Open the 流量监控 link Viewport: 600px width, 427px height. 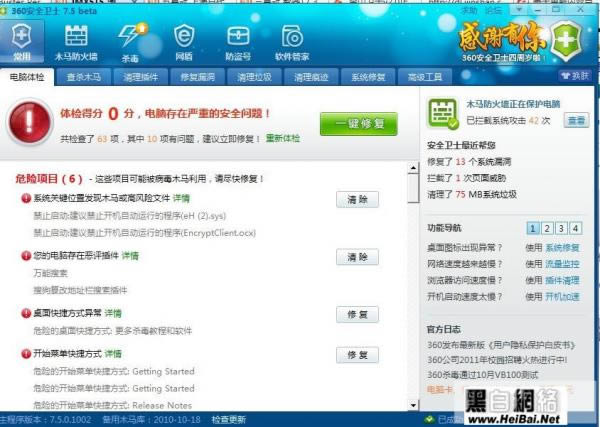click(562, 264)
